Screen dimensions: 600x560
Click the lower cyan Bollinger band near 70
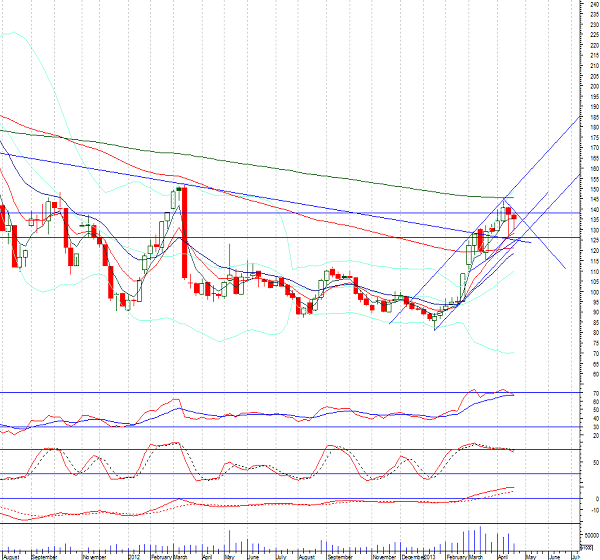coord(505,352)
